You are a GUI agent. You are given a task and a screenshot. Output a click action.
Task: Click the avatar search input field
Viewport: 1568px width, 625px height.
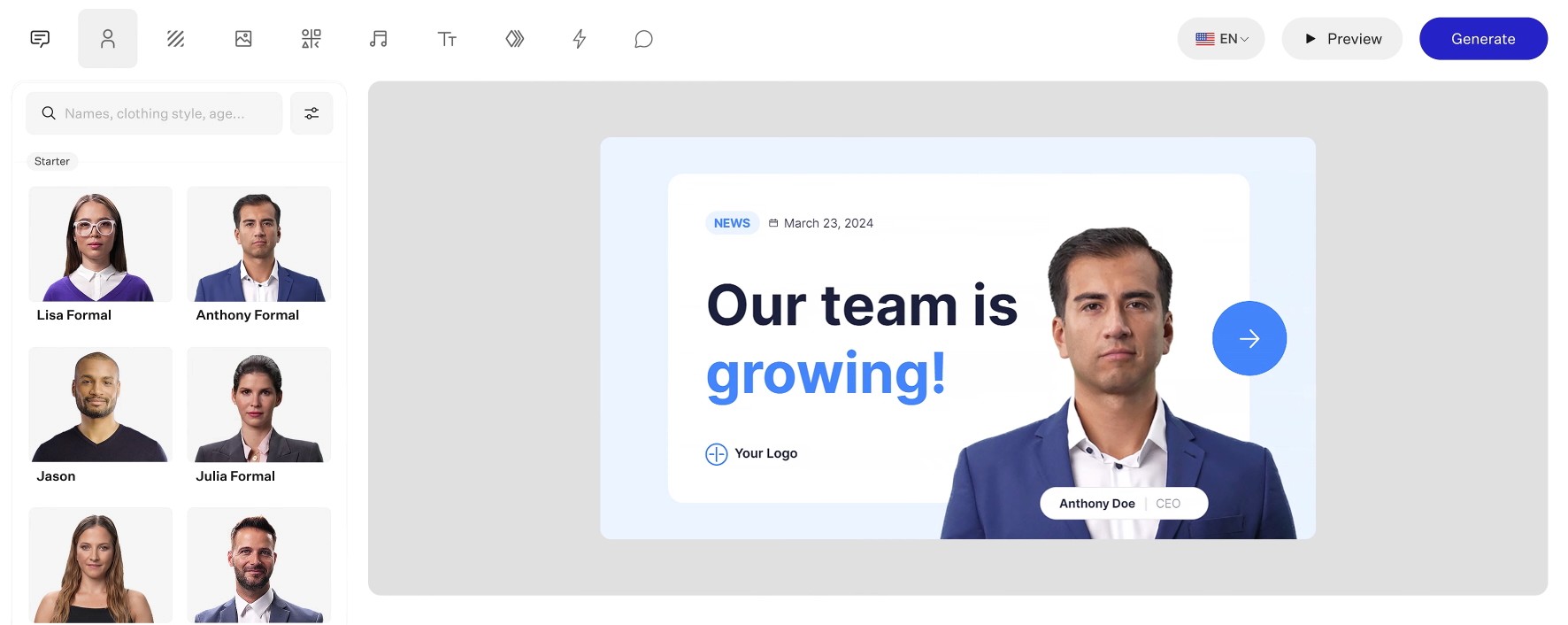pyautogui.click(x=154, y=113)
